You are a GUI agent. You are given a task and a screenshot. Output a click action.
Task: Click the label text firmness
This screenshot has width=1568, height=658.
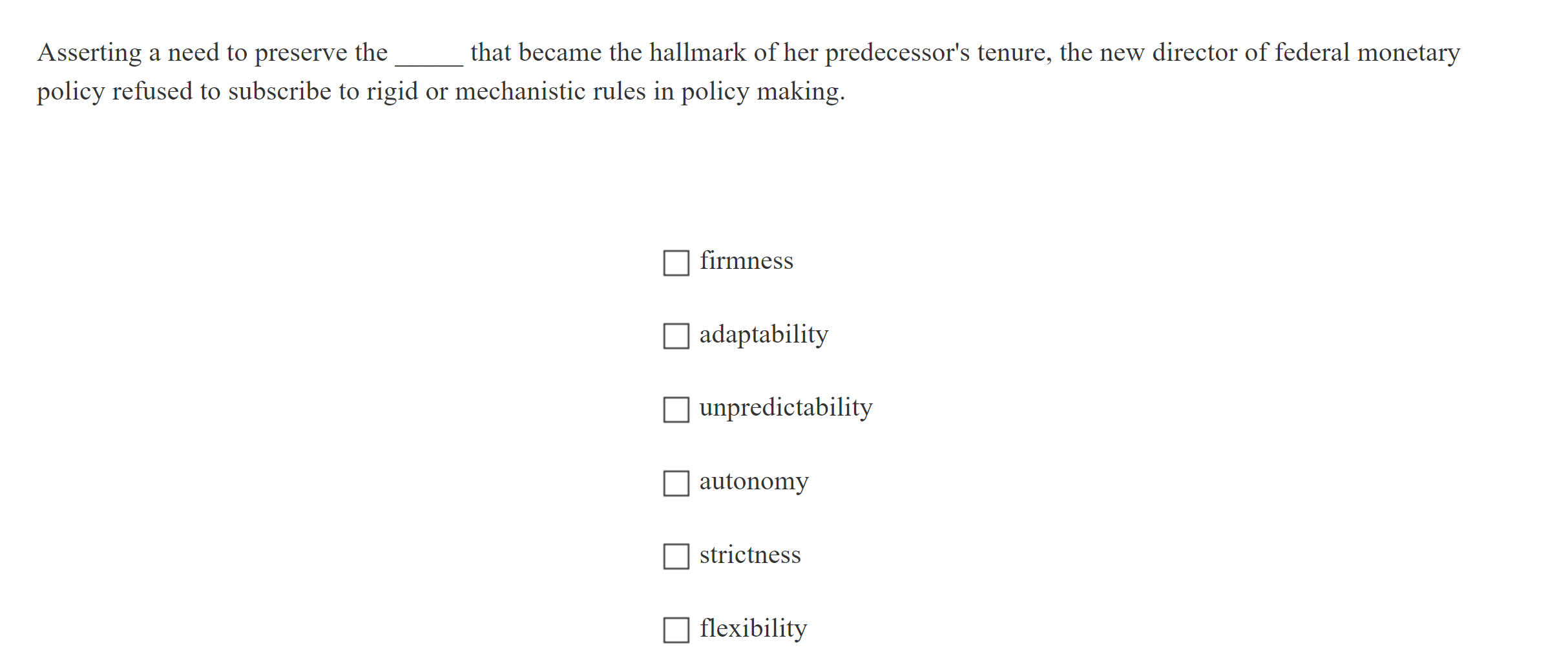(x=746, y=261)
